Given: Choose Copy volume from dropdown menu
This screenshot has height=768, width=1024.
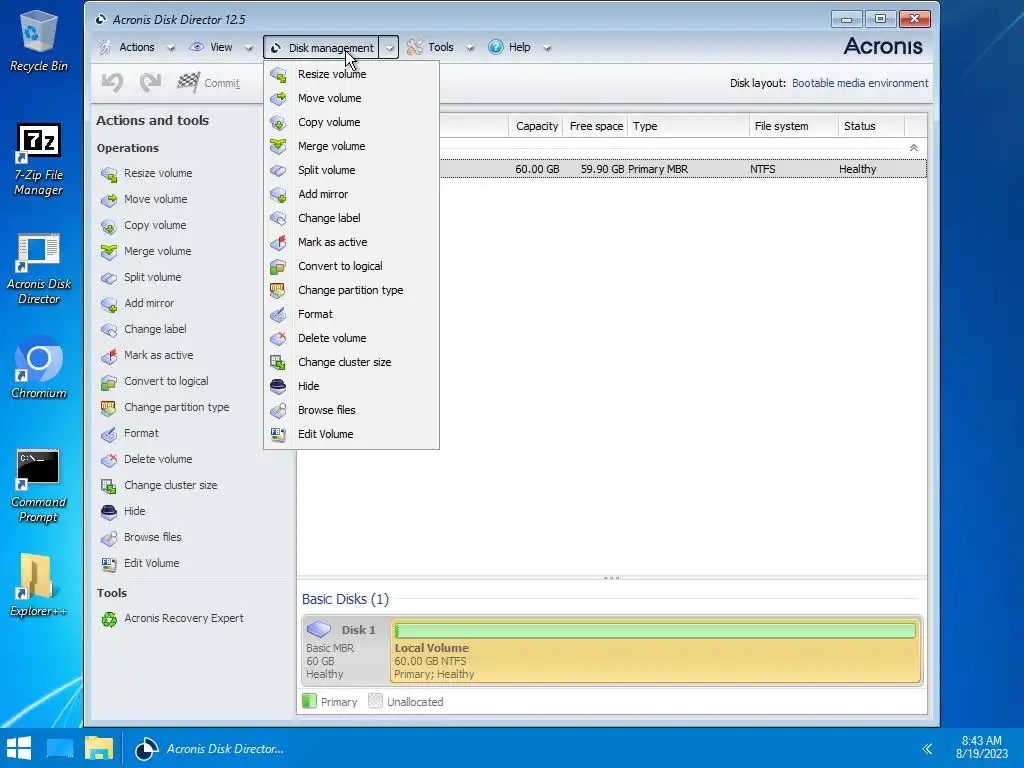Looking at the screenshot, I should click(x=351, y=122).
